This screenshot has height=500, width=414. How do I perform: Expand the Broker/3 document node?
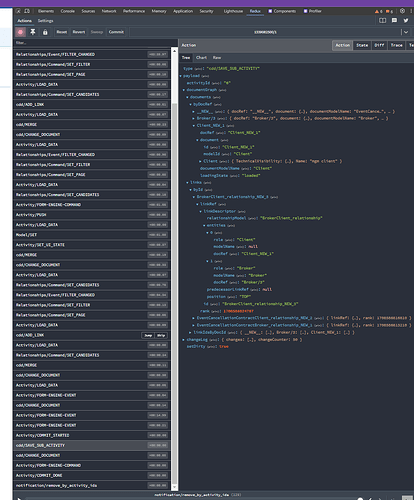(194, 118)
